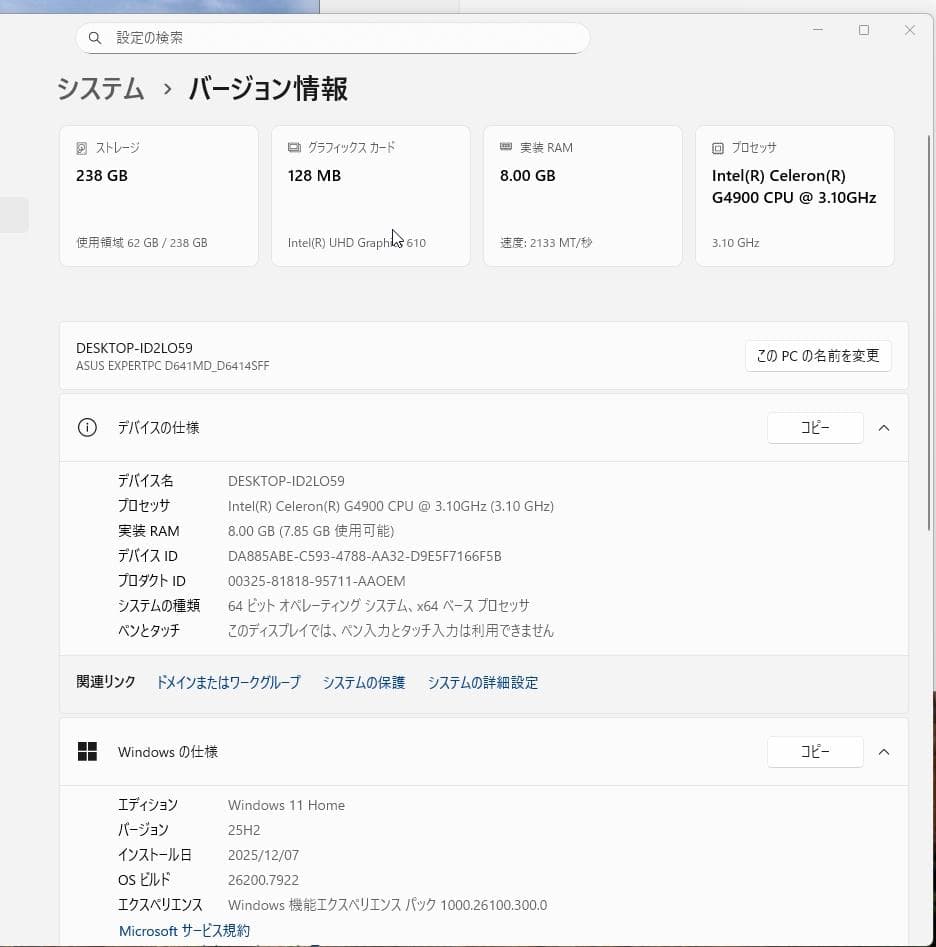Image resolution: width=936 pixels, height=947 pixels.
Task: Click OS build value 26200.7922
Action: click(x=263, y=880)
